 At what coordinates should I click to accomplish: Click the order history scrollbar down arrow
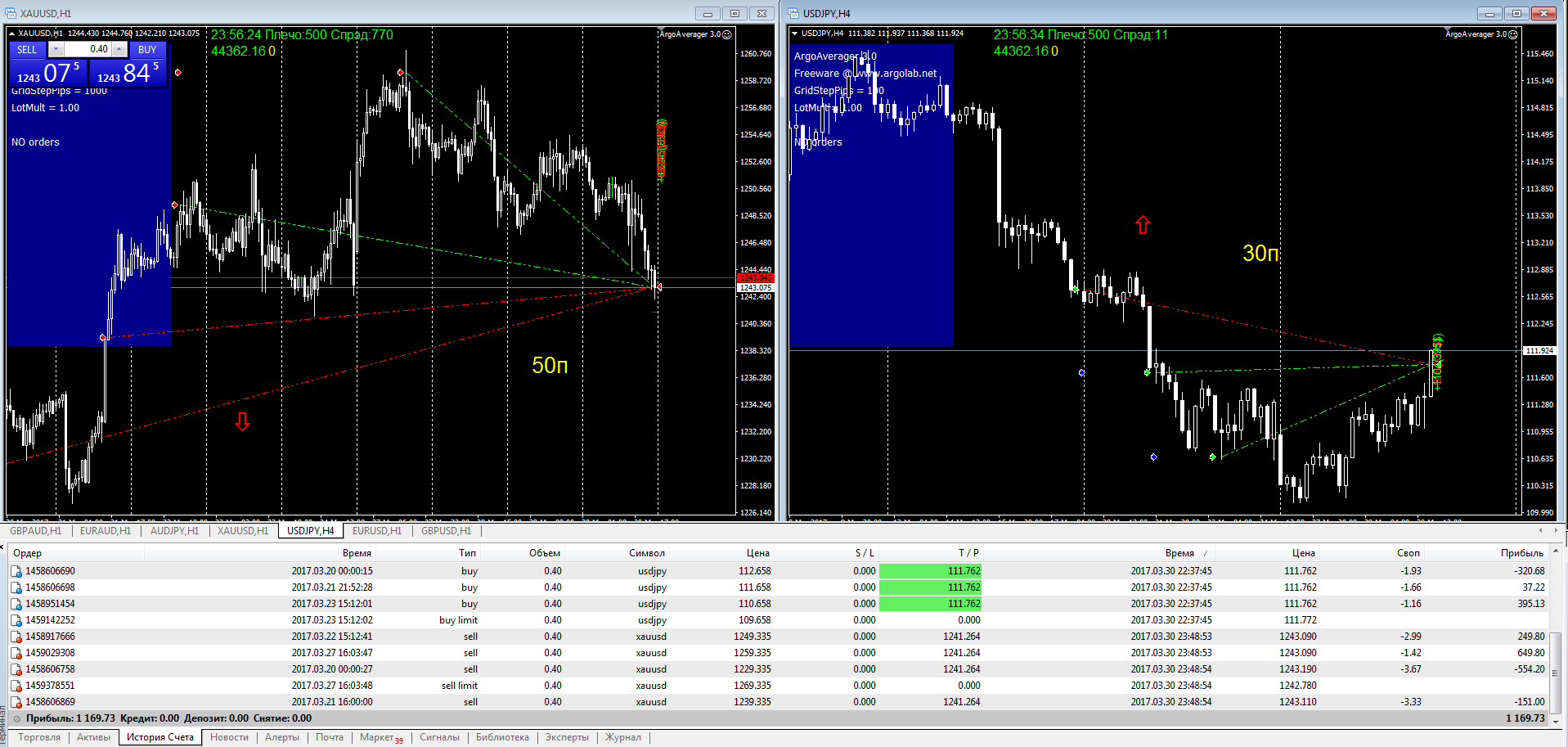click(x=1556, y=721)
